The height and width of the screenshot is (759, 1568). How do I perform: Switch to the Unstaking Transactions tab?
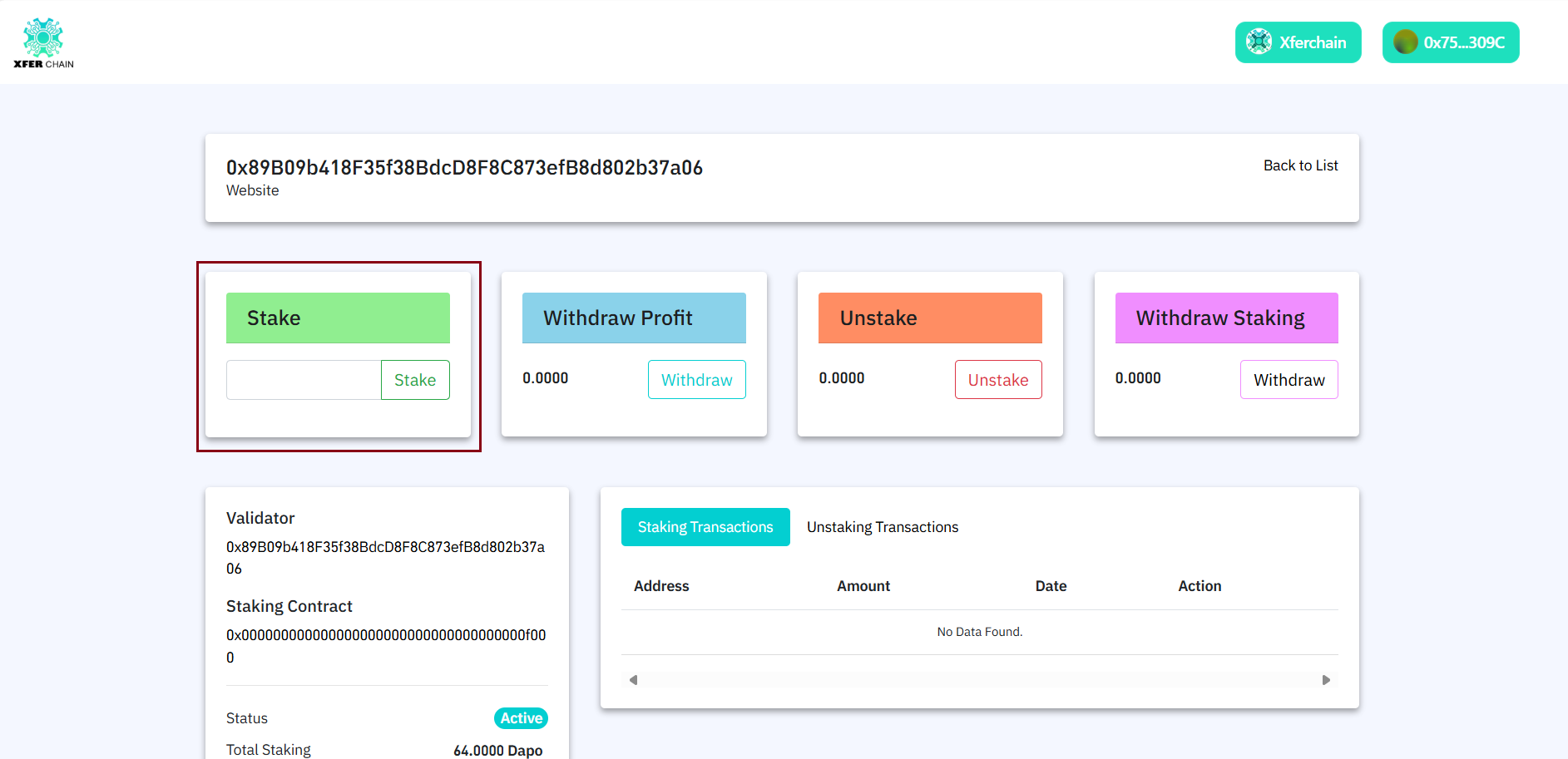click(x=882, y=526)
